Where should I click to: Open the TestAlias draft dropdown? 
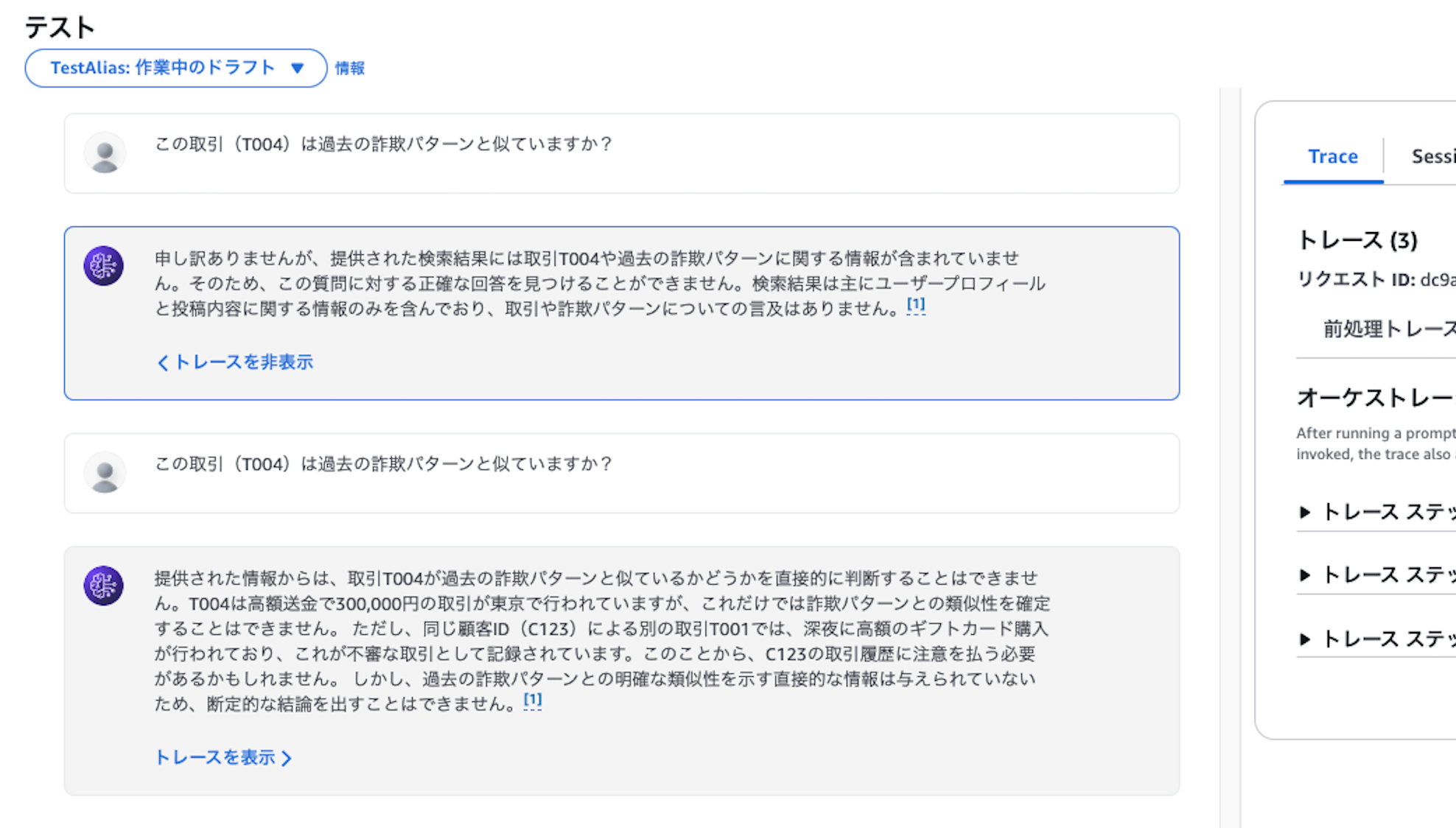tap(175, 68)
